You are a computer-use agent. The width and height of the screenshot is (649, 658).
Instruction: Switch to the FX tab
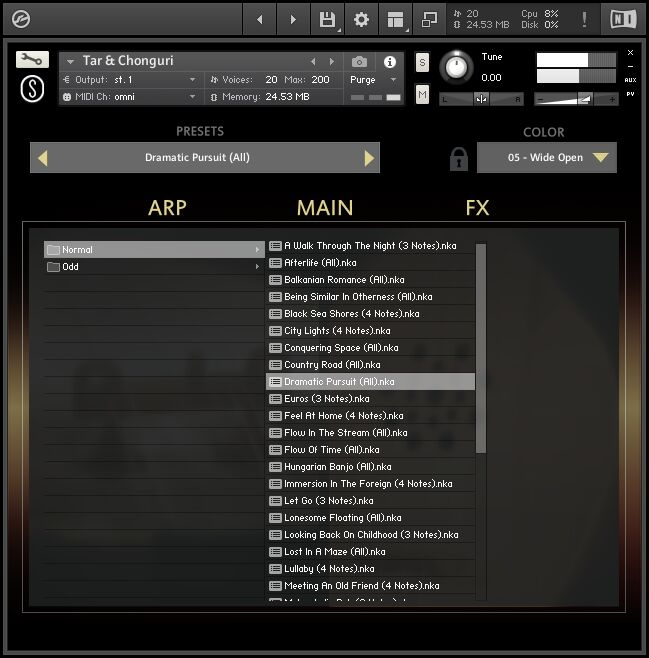click(477, 208)
